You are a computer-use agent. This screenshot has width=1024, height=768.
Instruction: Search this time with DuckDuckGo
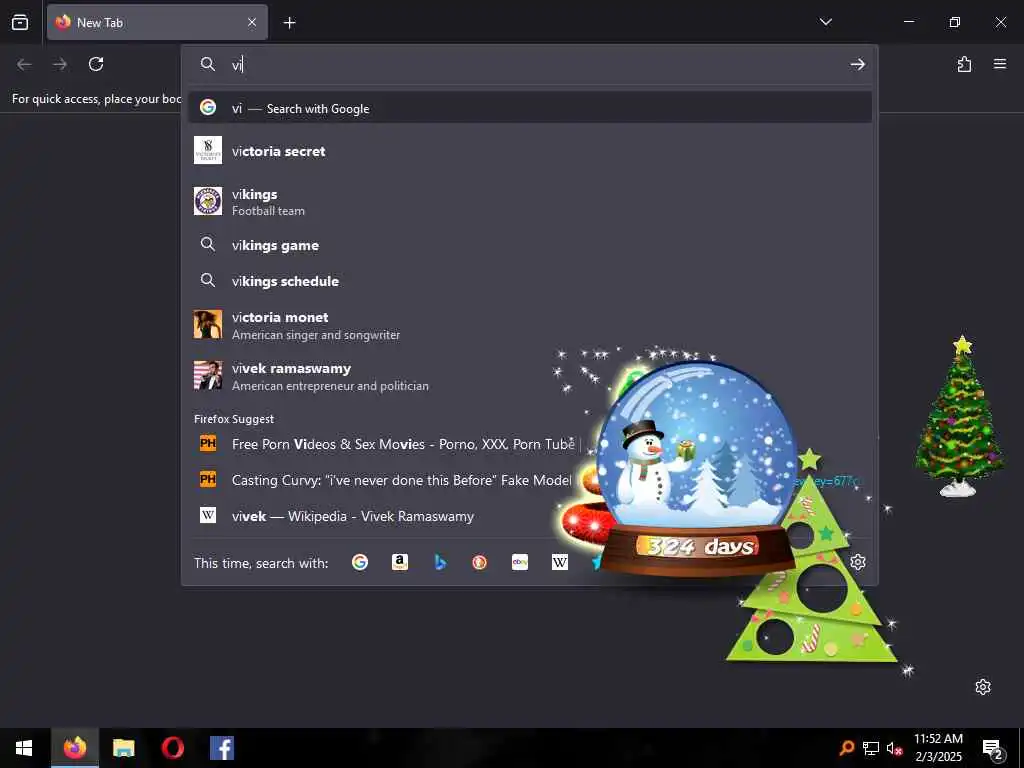coord(479,562)
